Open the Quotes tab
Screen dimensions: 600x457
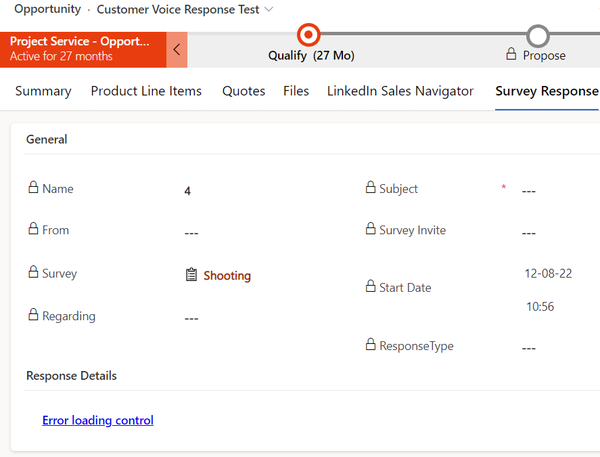click(x=244, y=91)
